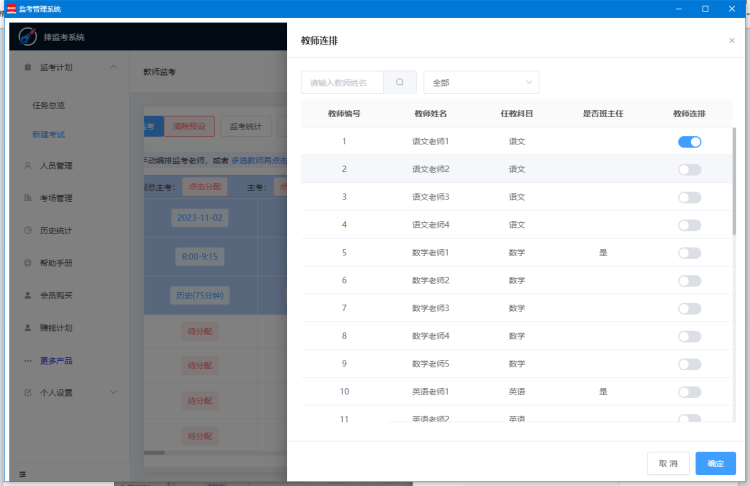Click the 历史统计 clock icon
The width and height of the screenshot is (750, 486).
[28, 230]
